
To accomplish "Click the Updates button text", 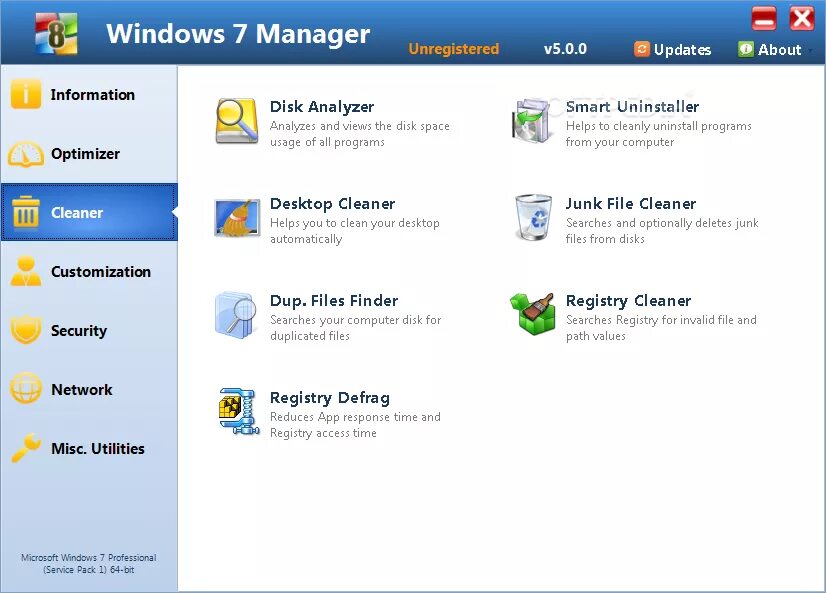I will pyautogui.click(x=683, y=50).
